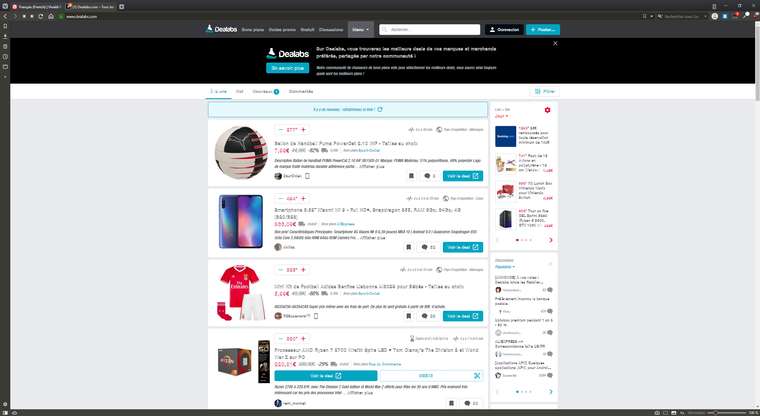The image size is (760, 416).
Task: Open the Adidas Benfica kit deal title
Action: click(x=369, y=287)
